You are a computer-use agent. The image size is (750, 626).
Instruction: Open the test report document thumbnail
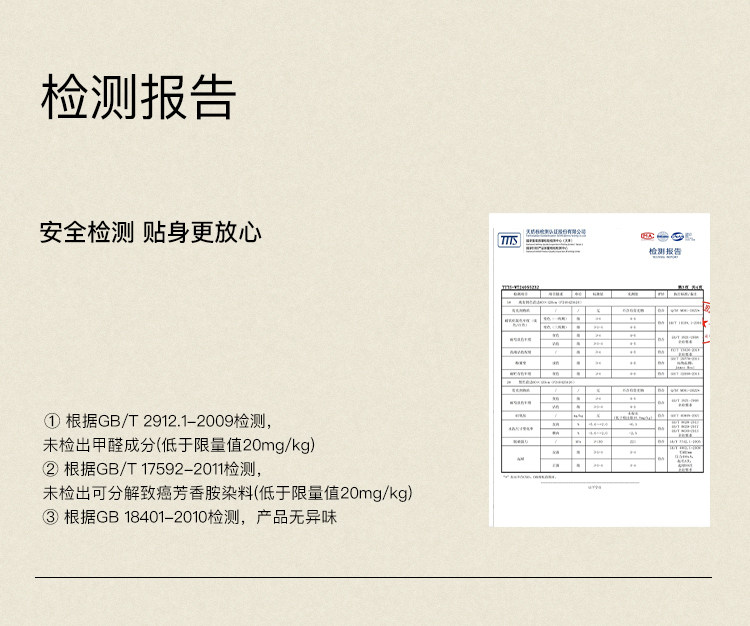(599, 370)
